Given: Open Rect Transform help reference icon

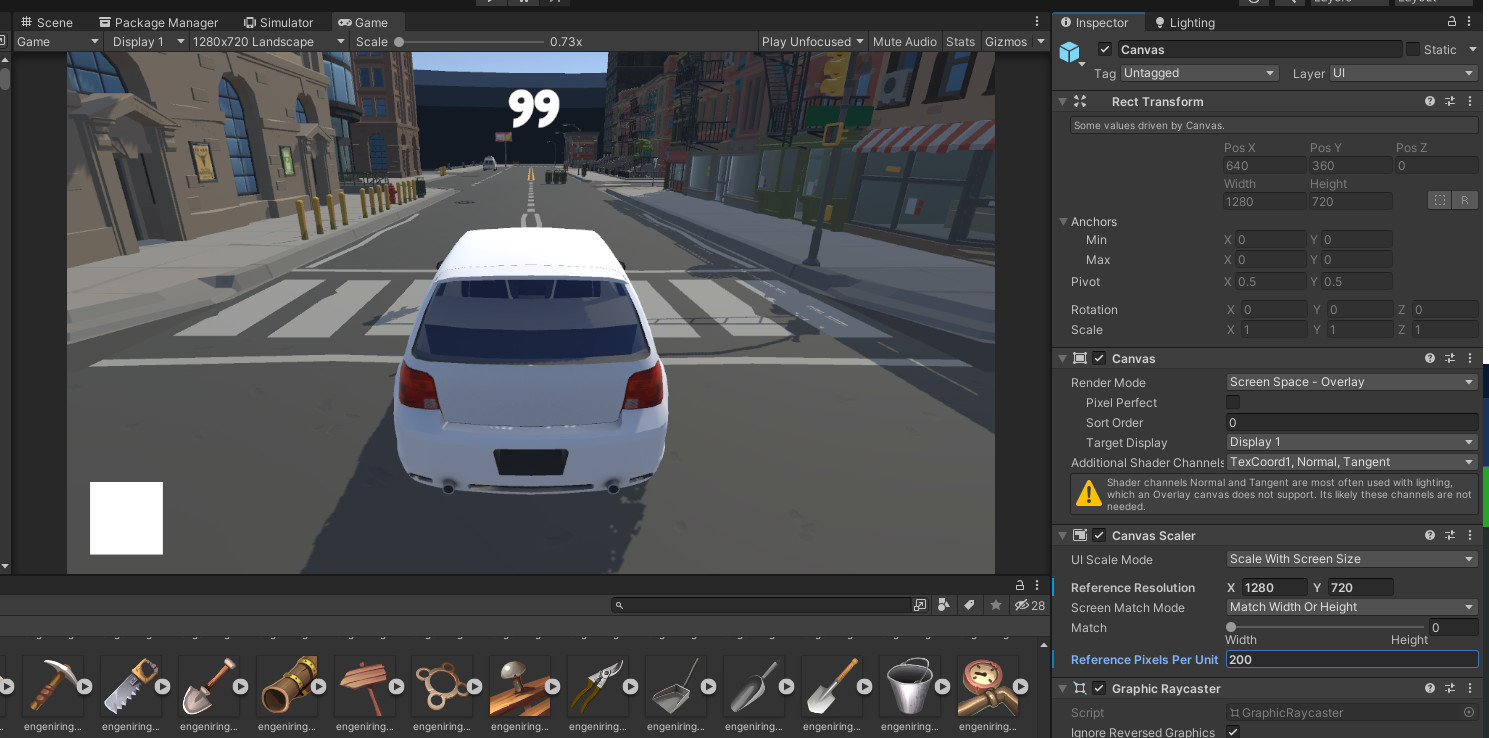Looking at the screenshot, I should coord(1430,101).
